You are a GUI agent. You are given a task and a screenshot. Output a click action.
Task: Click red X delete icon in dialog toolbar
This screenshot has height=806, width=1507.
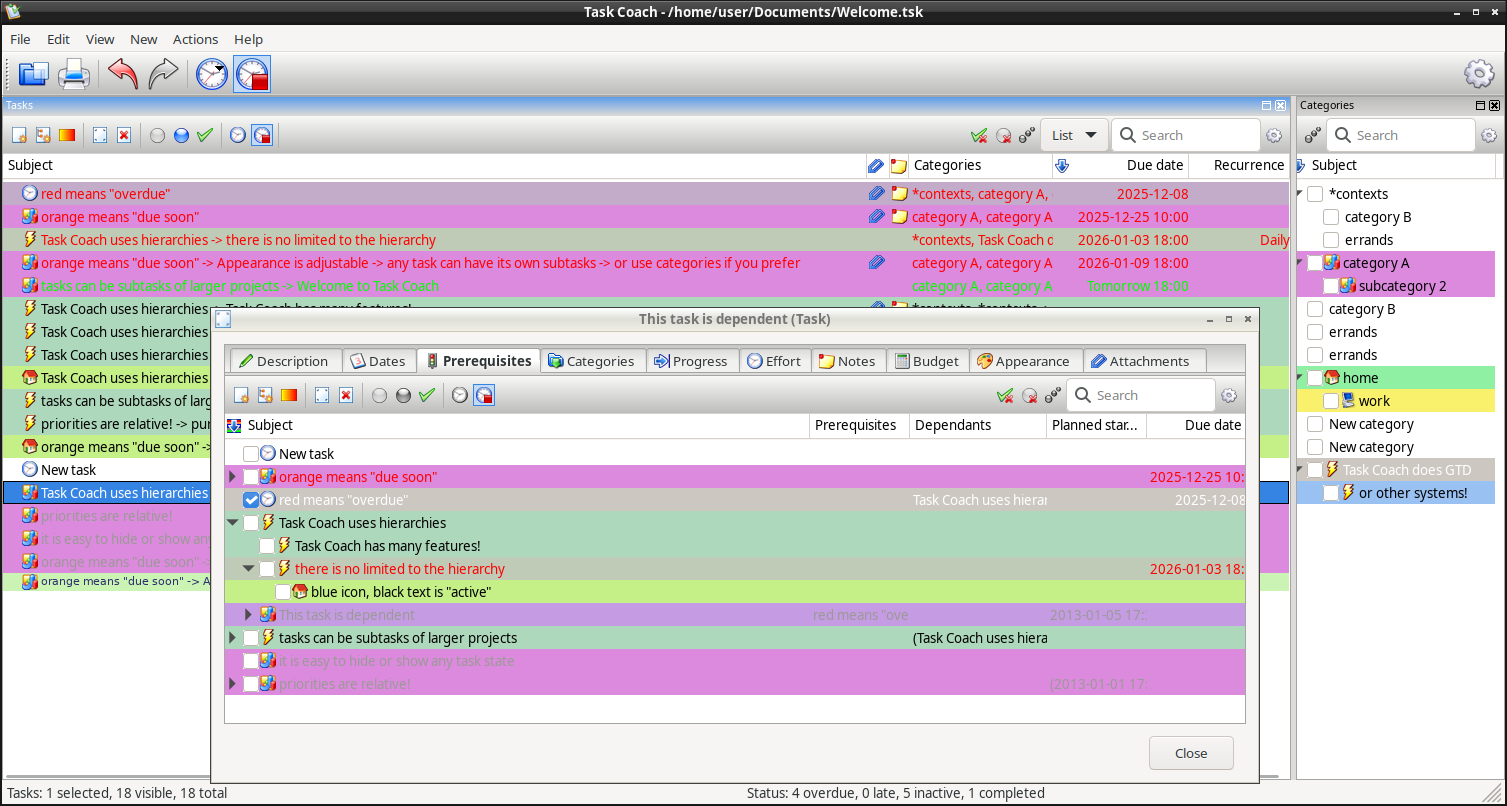(346, 395)
